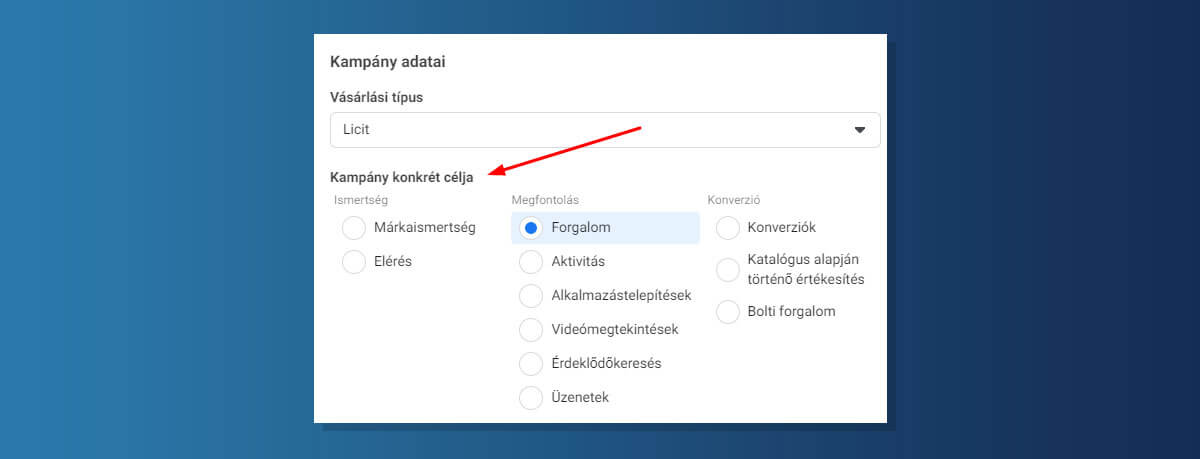Choose the Elérés objective
The width and height of the screenshot is (1200, 459).
click(354, 262)
